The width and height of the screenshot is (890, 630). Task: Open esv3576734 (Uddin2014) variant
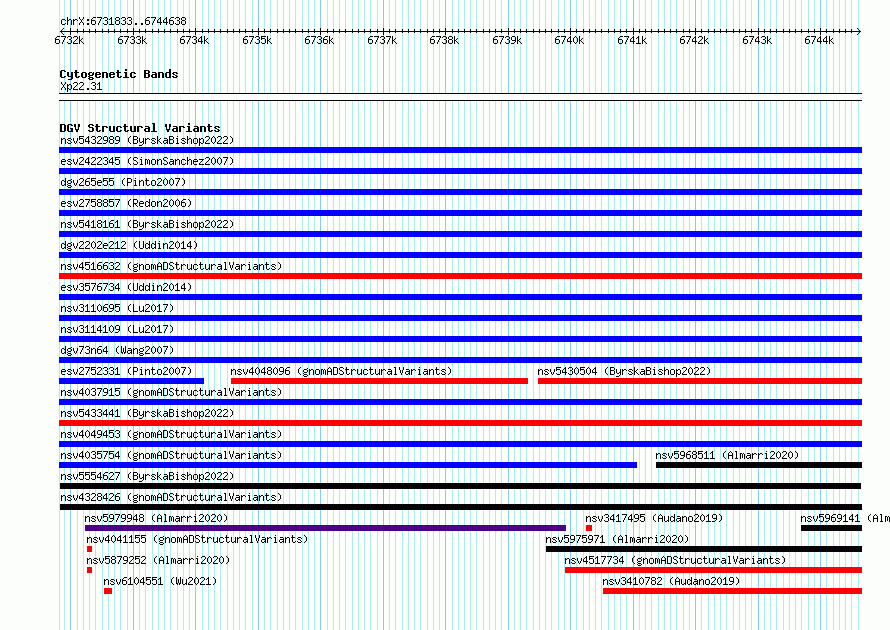point(126,287)
